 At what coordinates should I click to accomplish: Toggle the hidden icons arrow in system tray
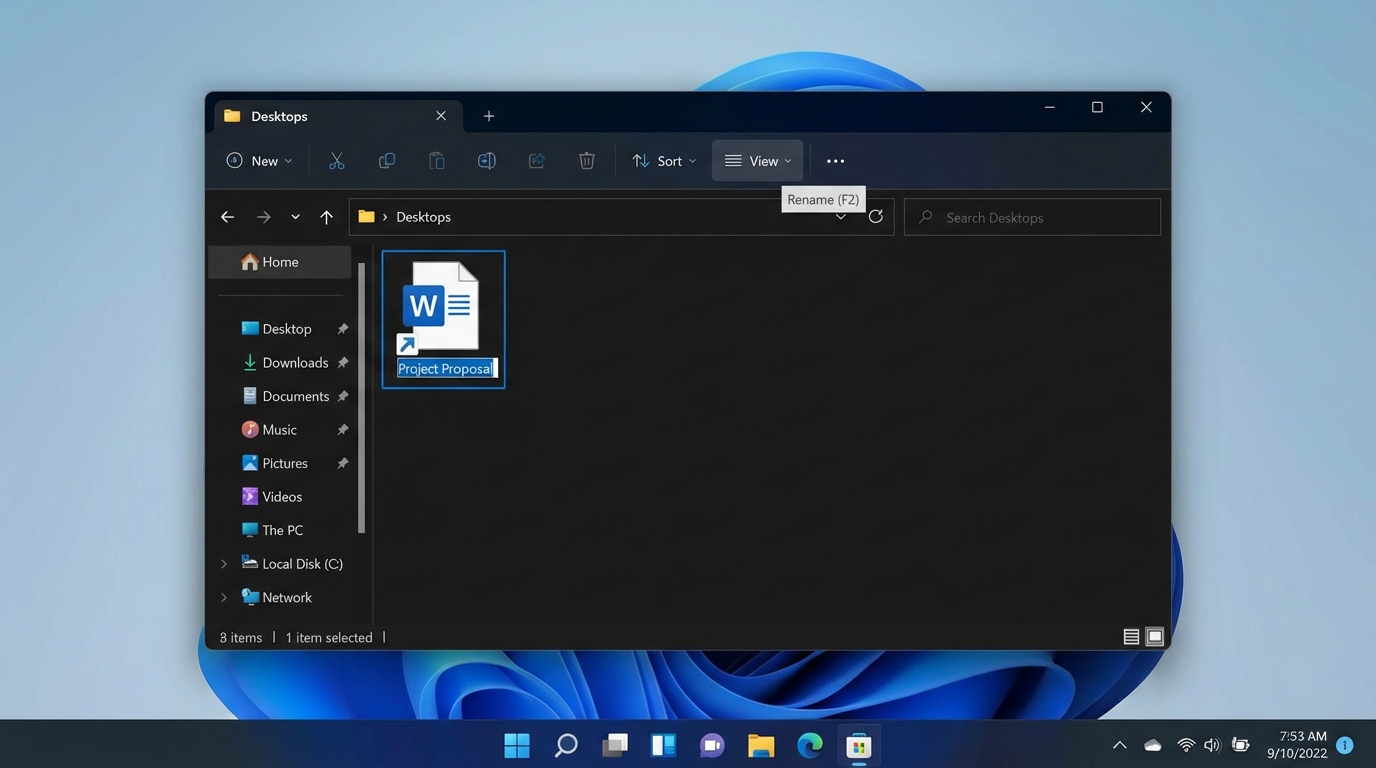[x=1118, y=745]
